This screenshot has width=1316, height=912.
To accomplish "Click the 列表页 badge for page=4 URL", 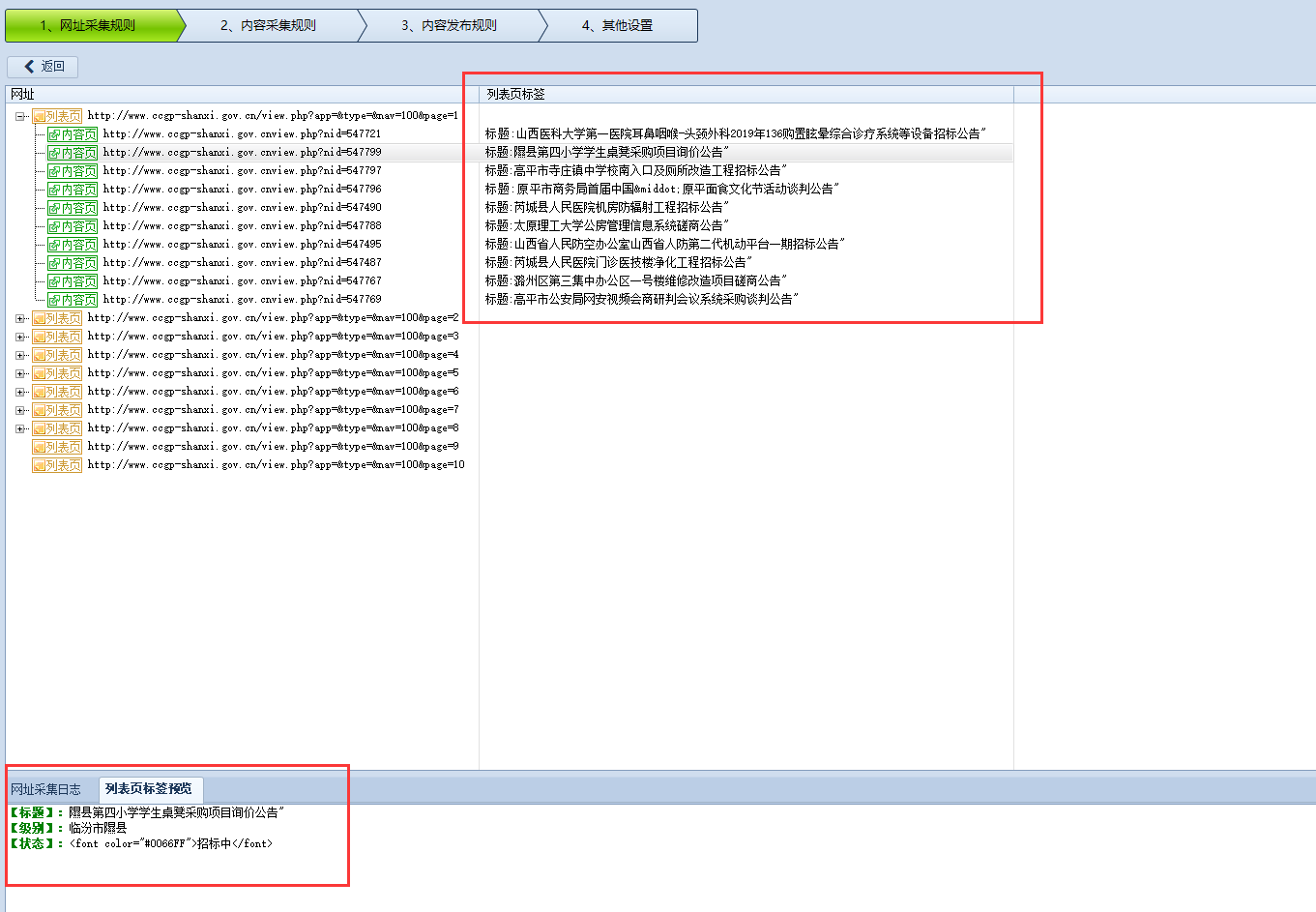I will click(57, 355).
